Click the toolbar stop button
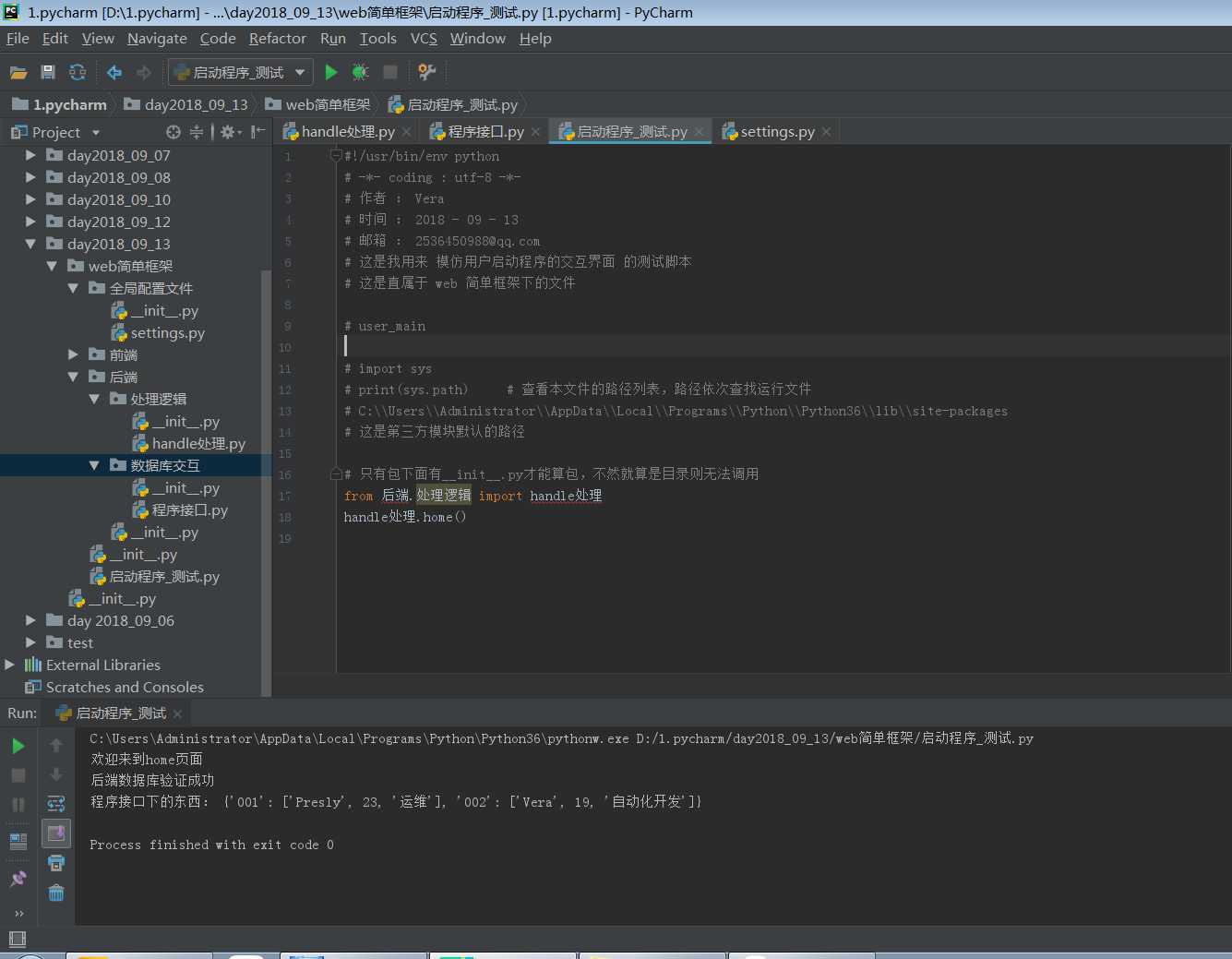The image size is (1232, 959). [x=390, y=72]
